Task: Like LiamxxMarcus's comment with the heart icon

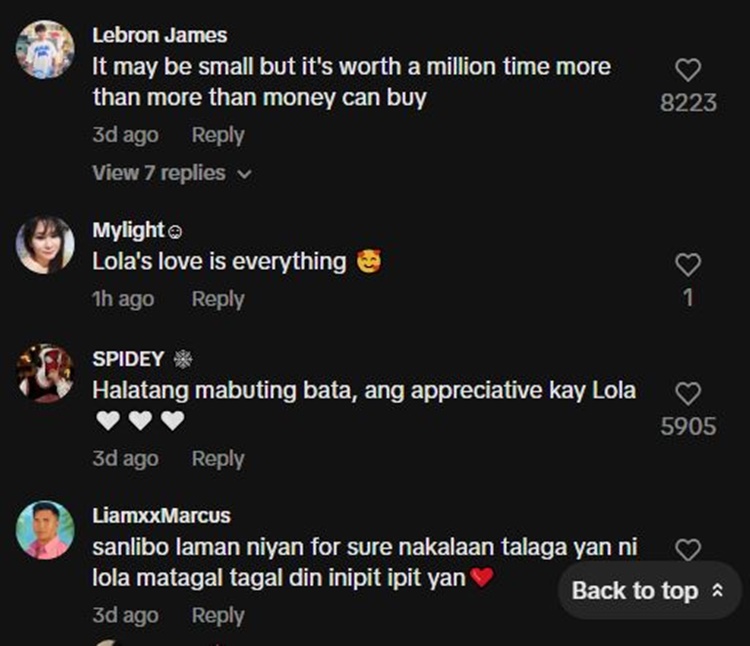Action: point(688,549)
